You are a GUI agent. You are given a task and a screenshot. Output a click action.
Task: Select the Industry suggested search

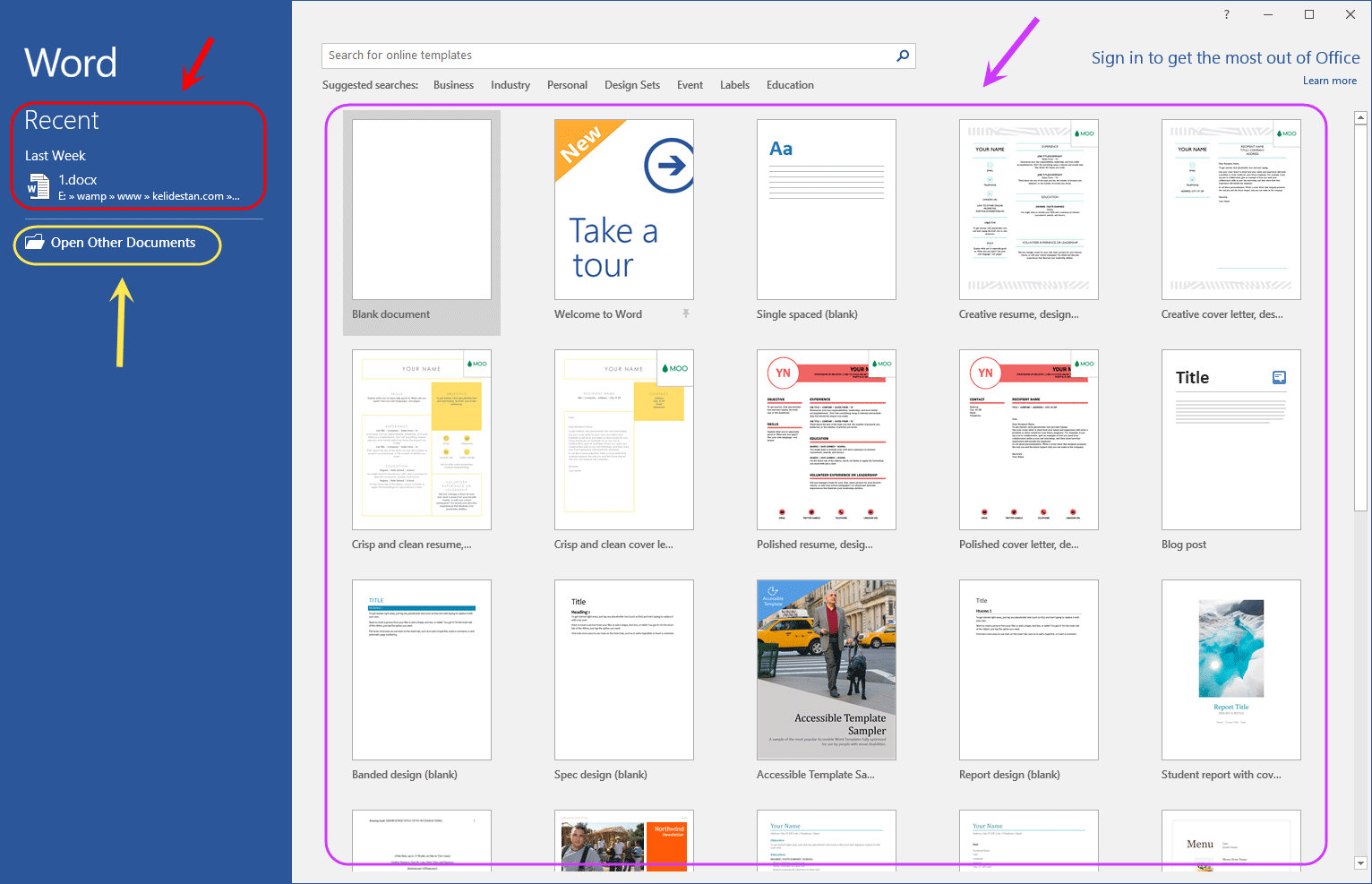click(510, 85)
